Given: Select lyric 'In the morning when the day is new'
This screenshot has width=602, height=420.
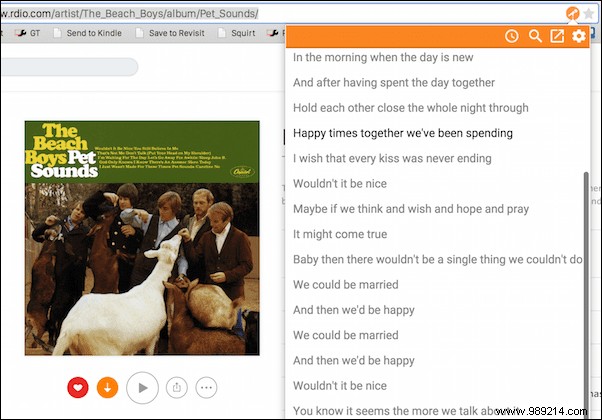Looking at the screenshot, I should [x=383, y=57].
